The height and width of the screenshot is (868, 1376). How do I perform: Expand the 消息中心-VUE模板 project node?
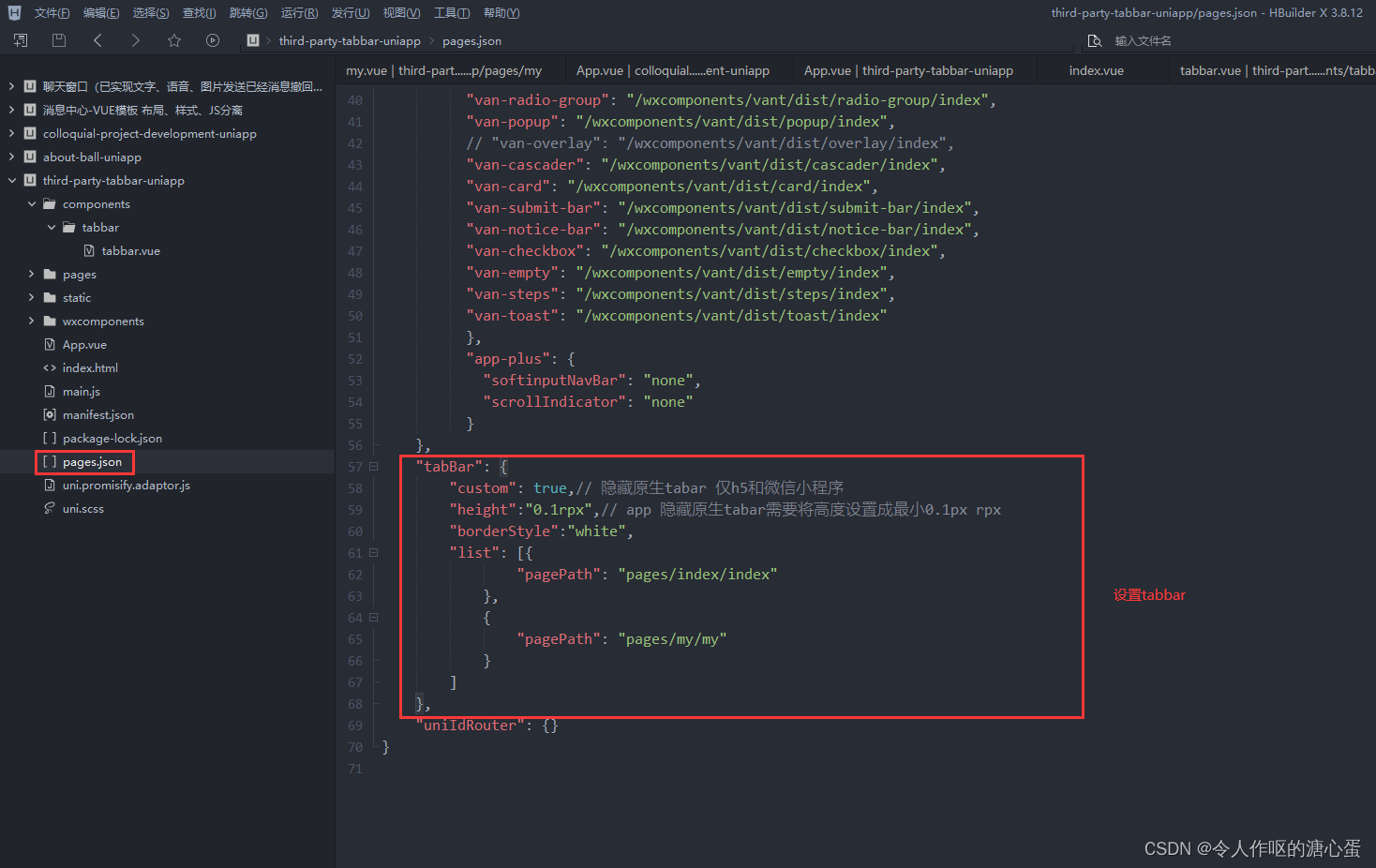pos(11,110)
